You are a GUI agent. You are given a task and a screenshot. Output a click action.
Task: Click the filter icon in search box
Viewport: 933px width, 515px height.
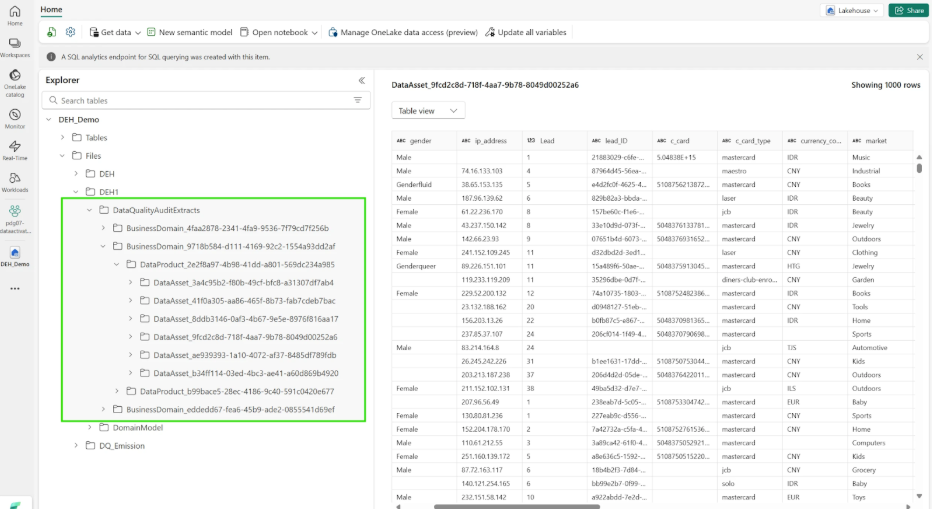pyautogui.click(x=358, y=101)
